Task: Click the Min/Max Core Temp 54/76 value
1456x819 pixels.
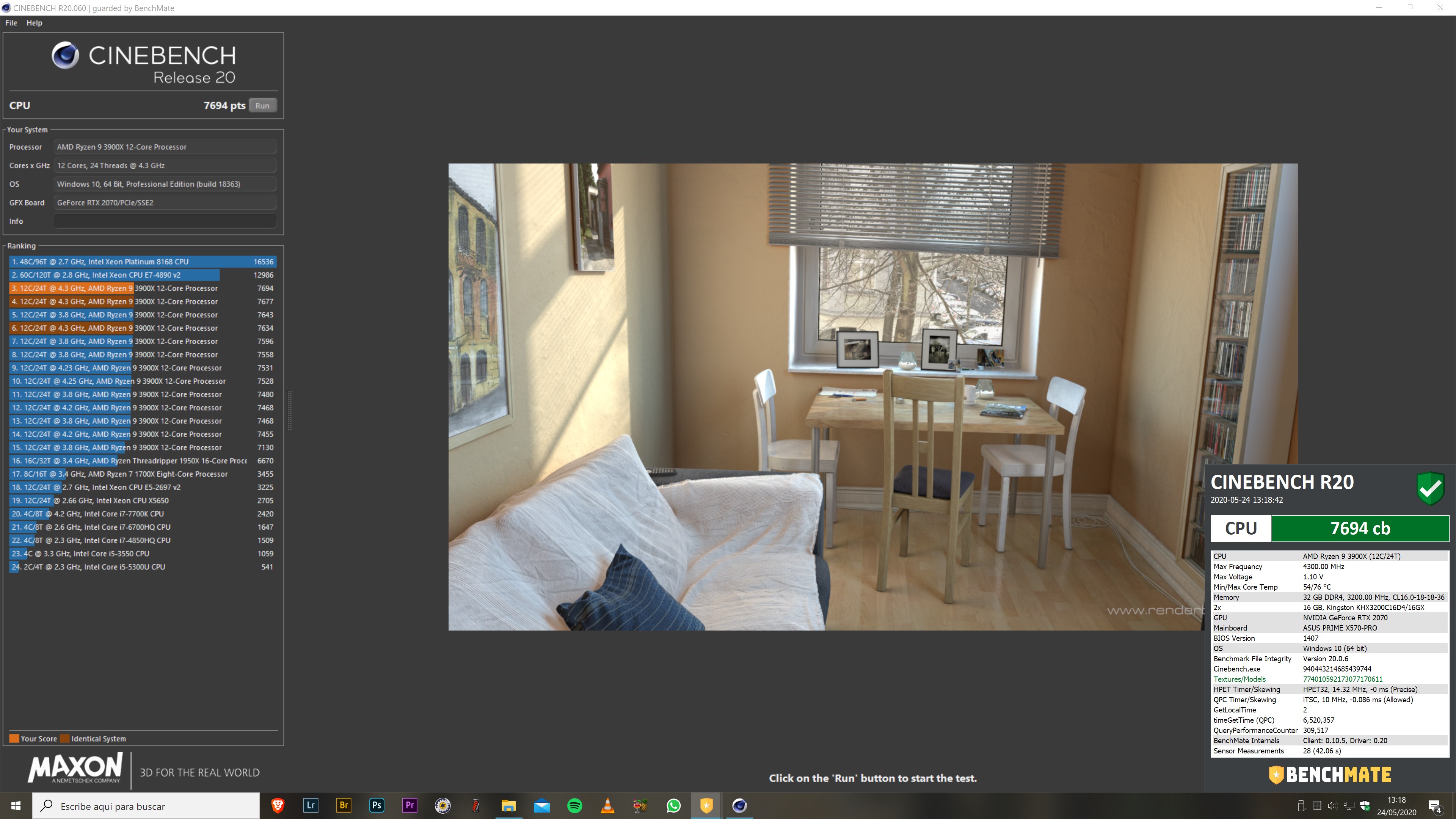Action: (1317, 587)
